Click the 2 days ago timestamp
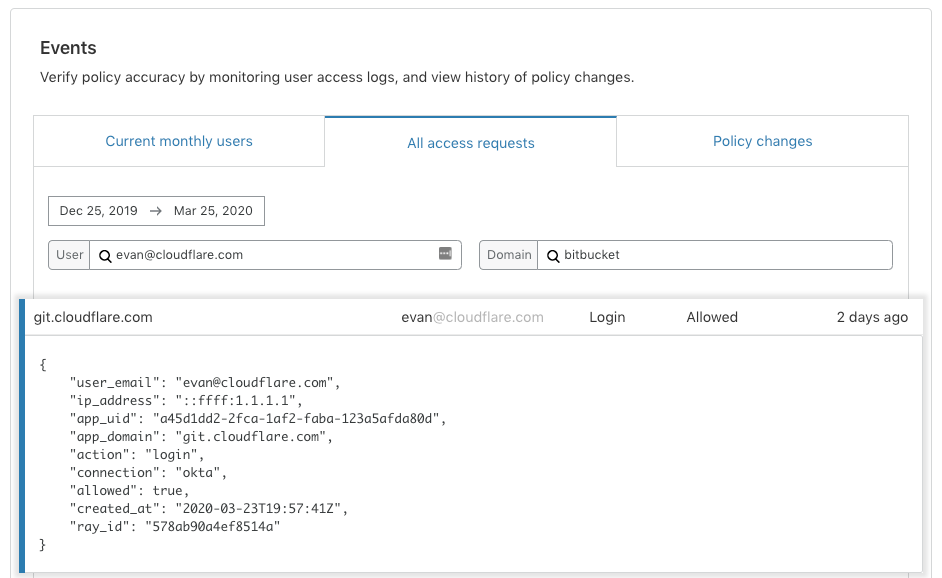The height and width of the screenshot is (578, 942). 872,317
